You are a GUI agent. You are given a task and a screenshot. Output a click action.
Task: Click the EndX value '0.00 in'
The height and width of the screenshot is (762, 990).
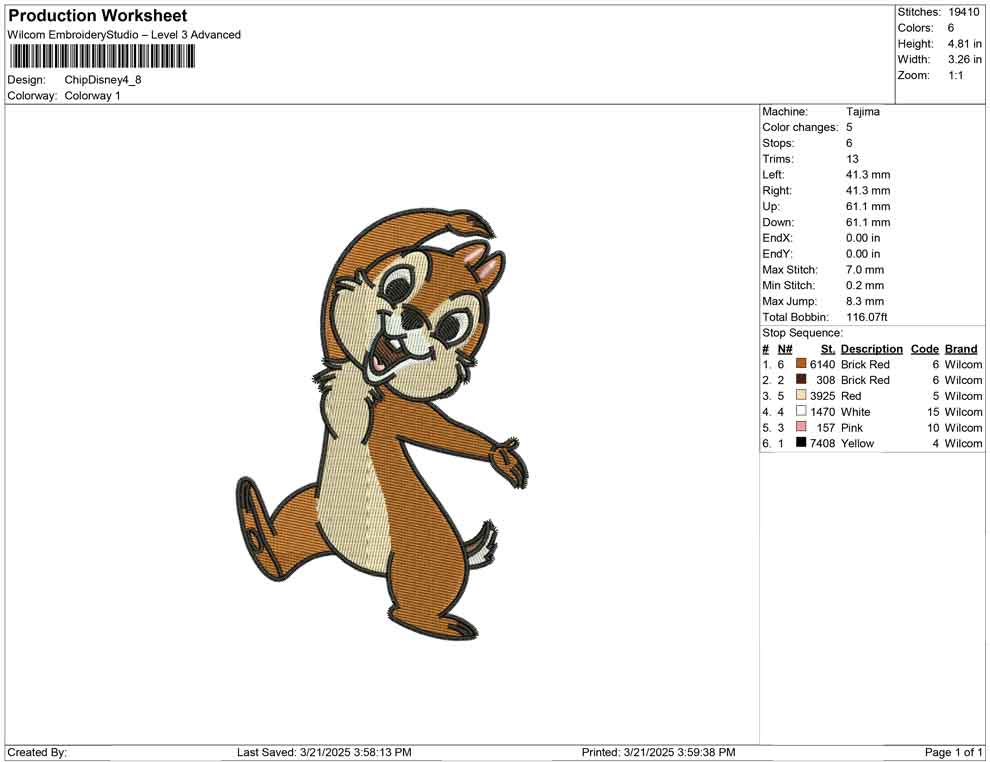point(863,238)
